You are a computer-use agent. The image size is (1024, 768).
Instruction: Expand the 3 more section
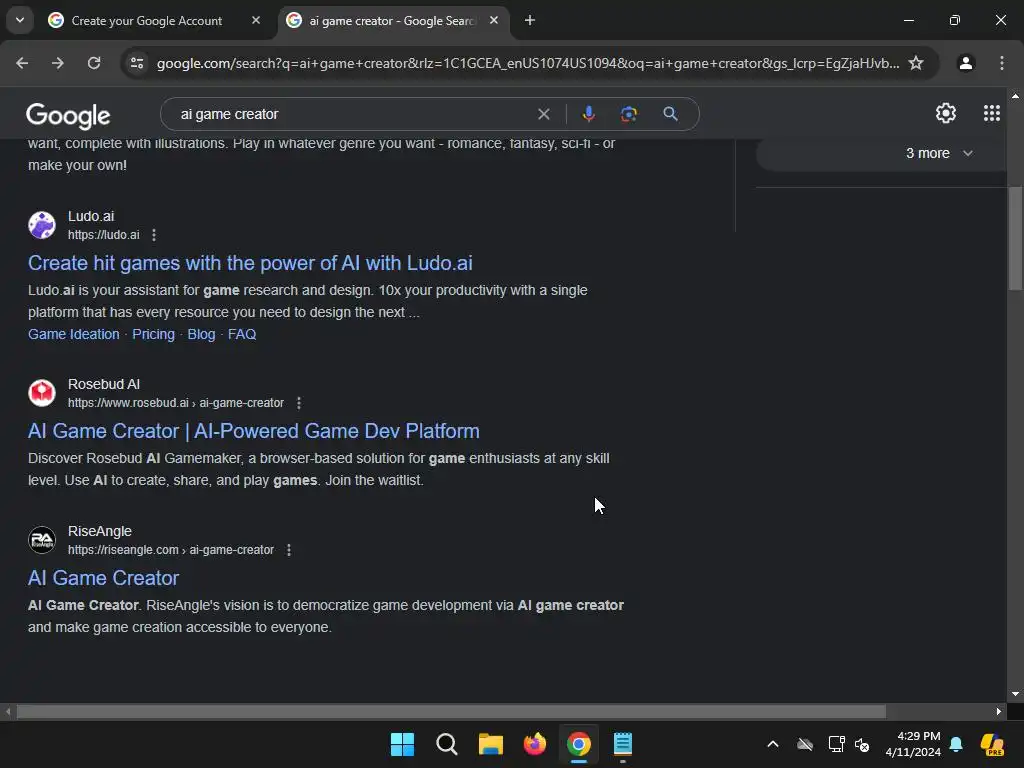tap(939, 153)
